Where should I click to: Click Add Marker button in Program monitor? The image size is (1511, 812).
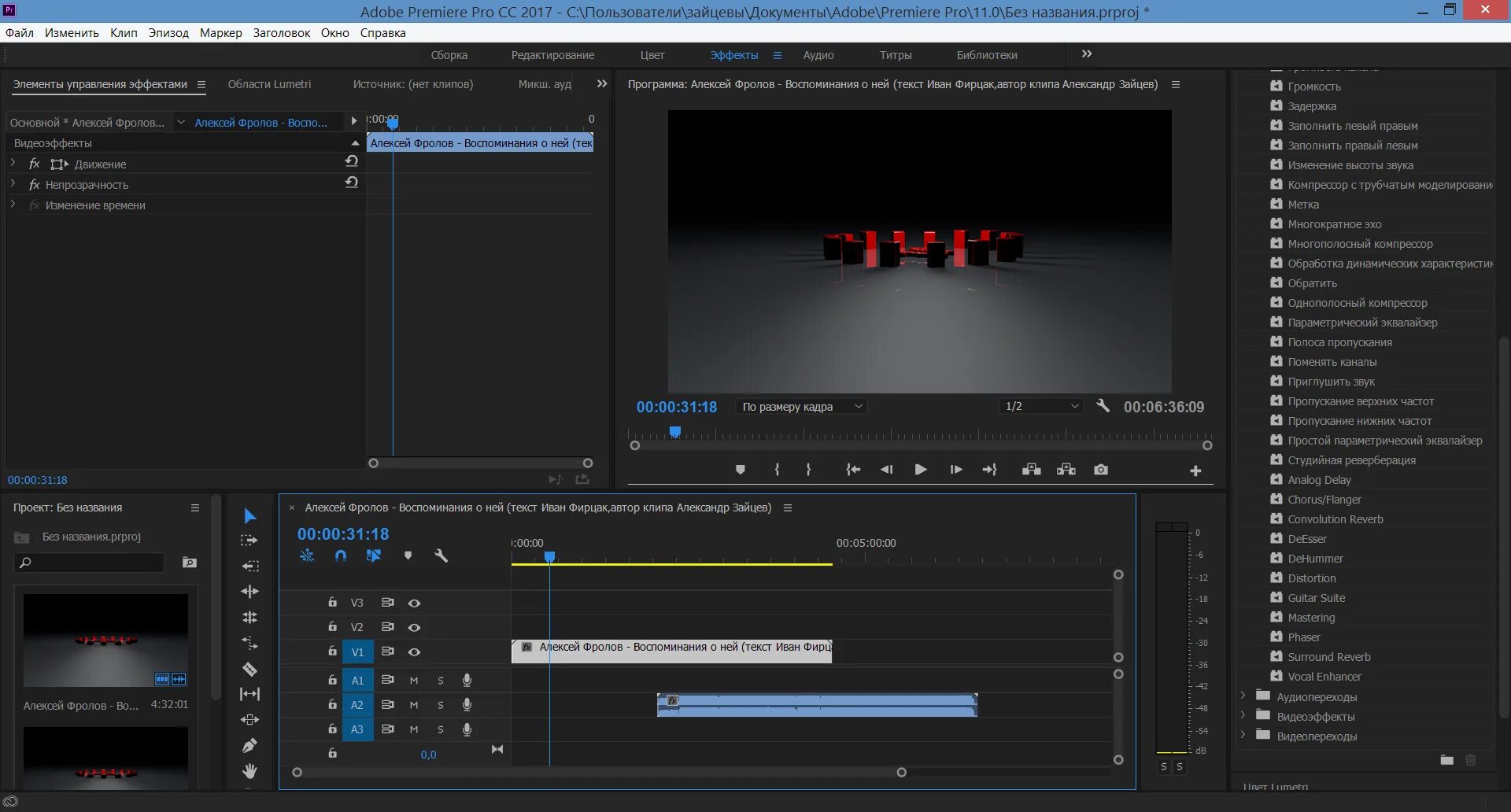[740, 470]
